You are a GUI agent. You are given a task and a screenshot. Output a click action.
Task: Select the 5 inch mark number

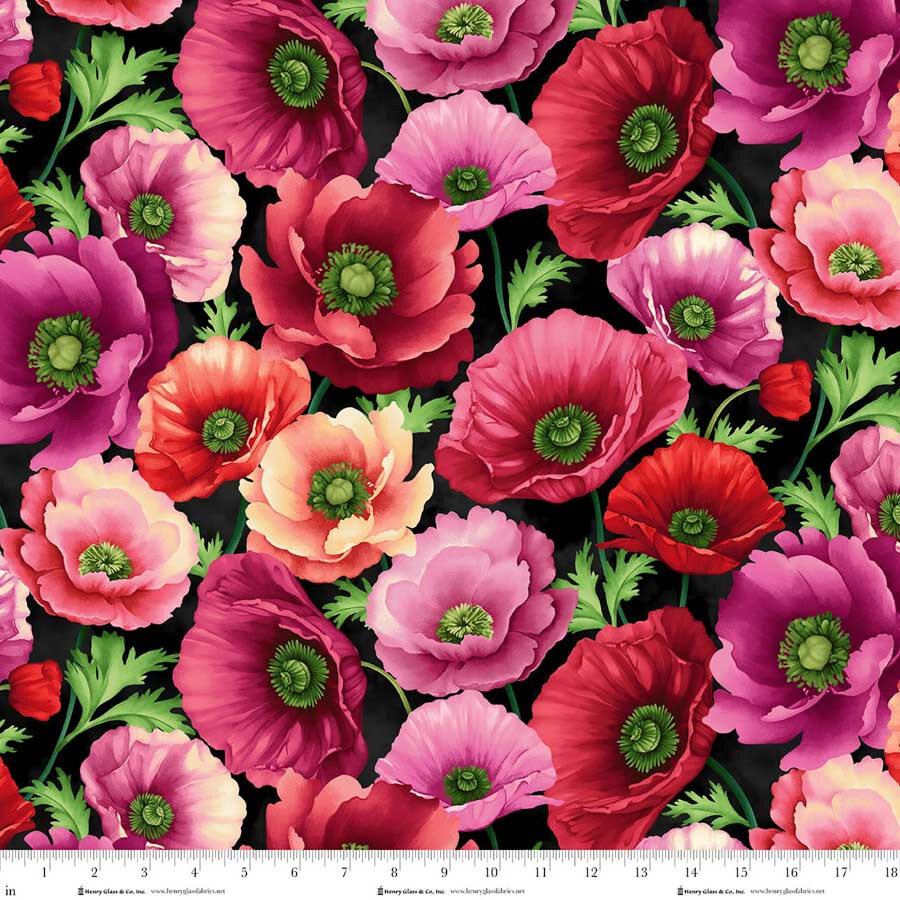coord(244,873)
